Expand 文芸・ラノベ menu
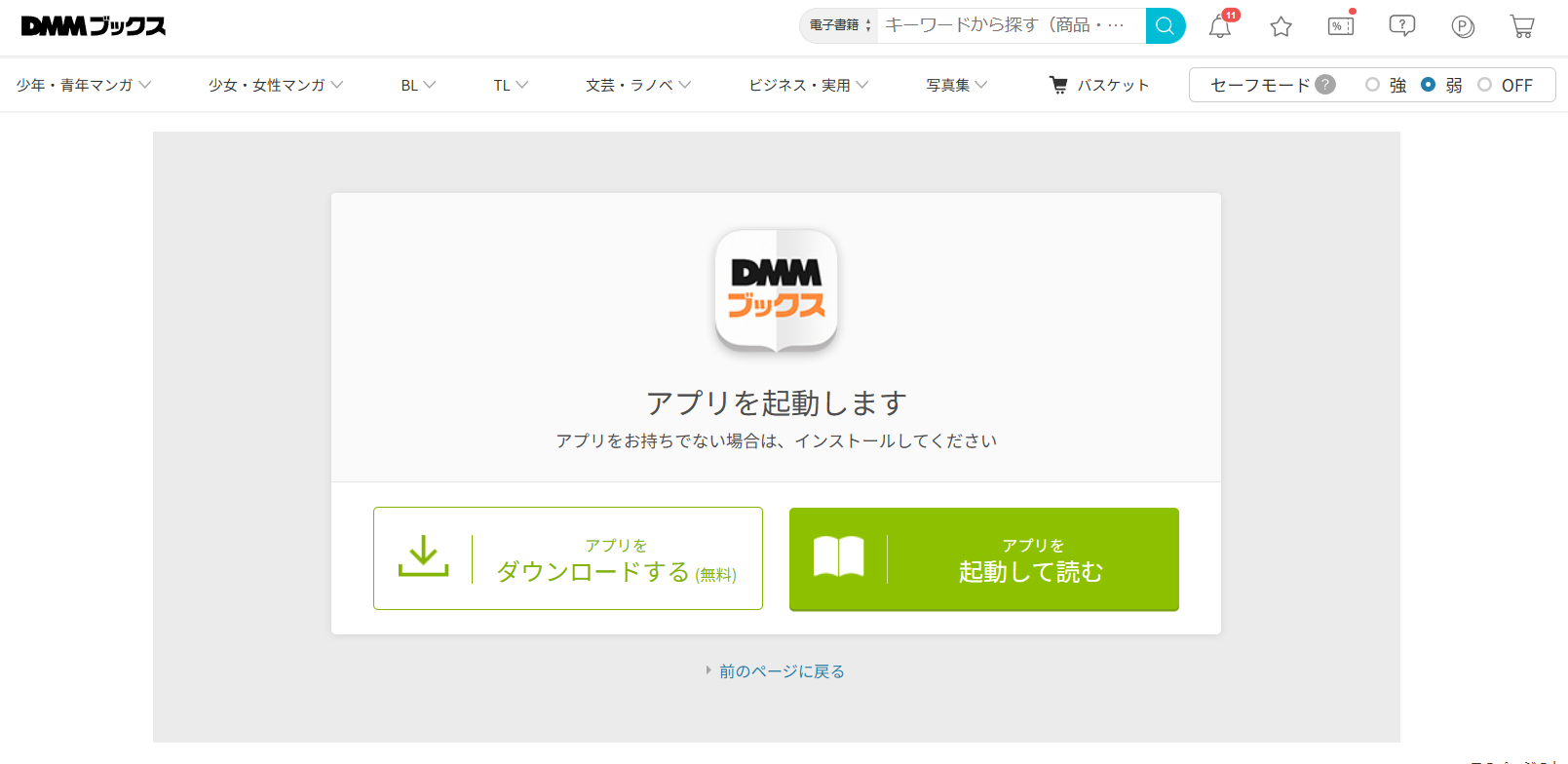The width and height of the screenshot is (1568, 764). click(x=638, y=85)
